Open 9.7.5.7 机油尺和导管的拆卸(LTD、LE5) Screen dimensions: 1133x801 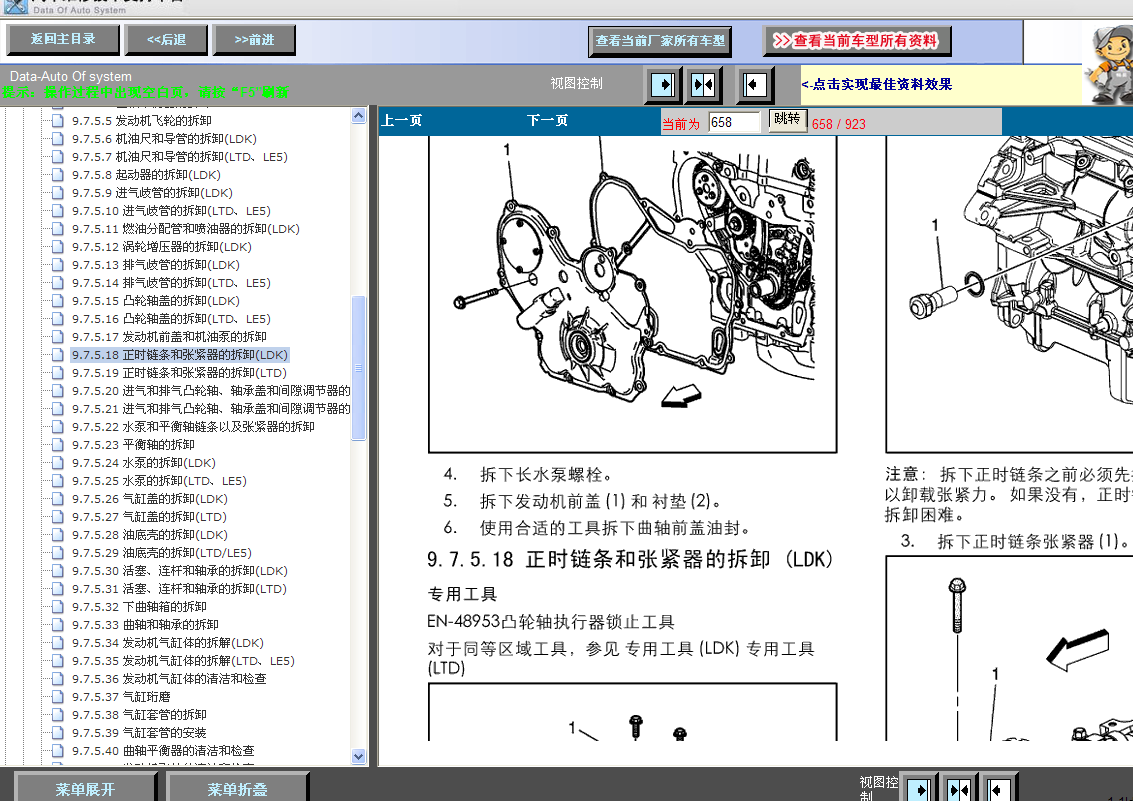click(x=179, y=157)
